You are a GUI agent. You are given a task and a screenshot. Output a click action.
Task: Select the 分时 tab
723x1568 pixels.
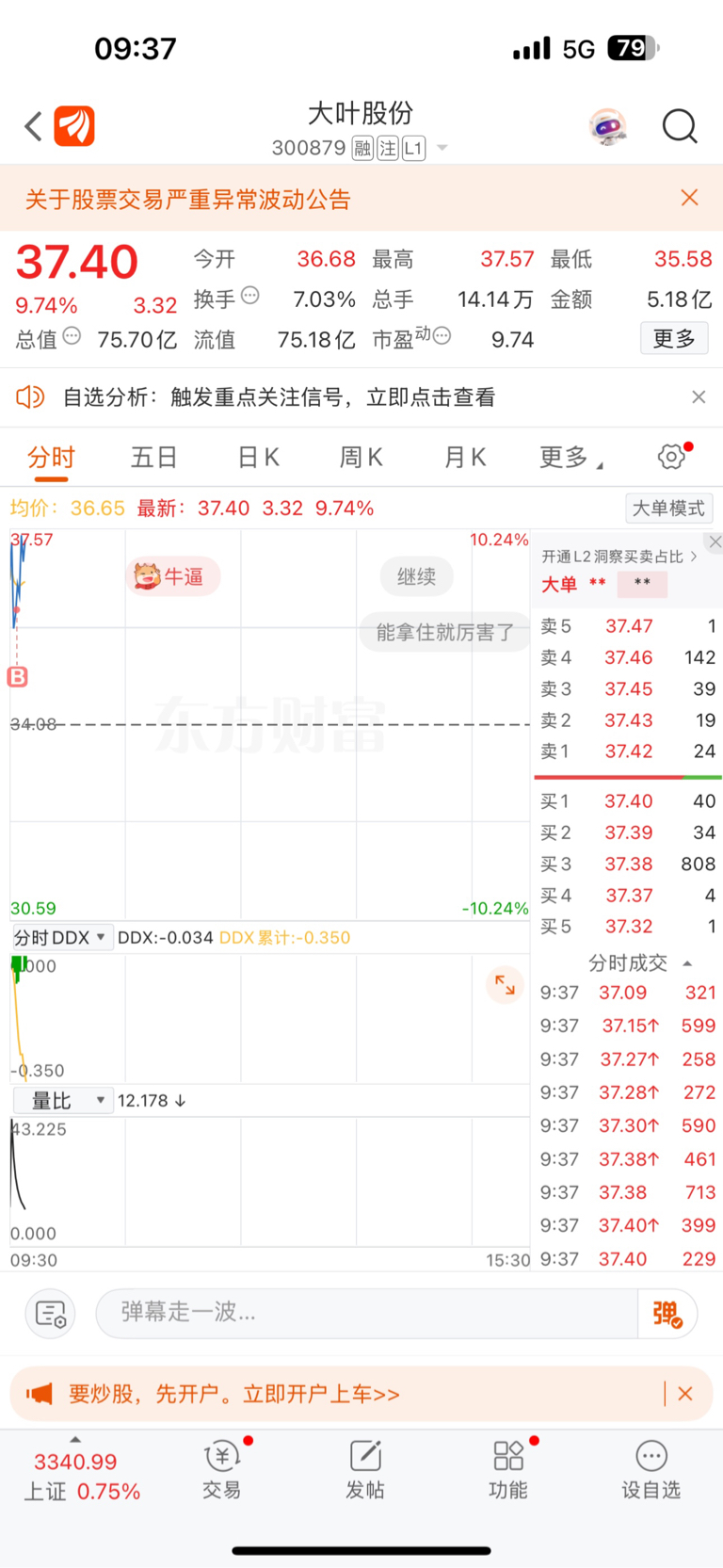(x=51, y=458)
